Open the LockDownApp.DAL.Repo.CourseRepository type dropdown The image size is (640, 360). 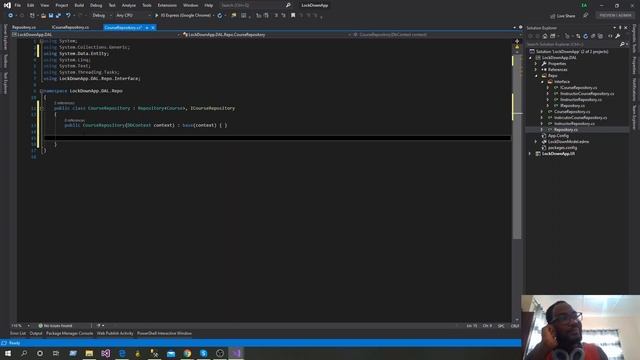[x=266, y=35]
